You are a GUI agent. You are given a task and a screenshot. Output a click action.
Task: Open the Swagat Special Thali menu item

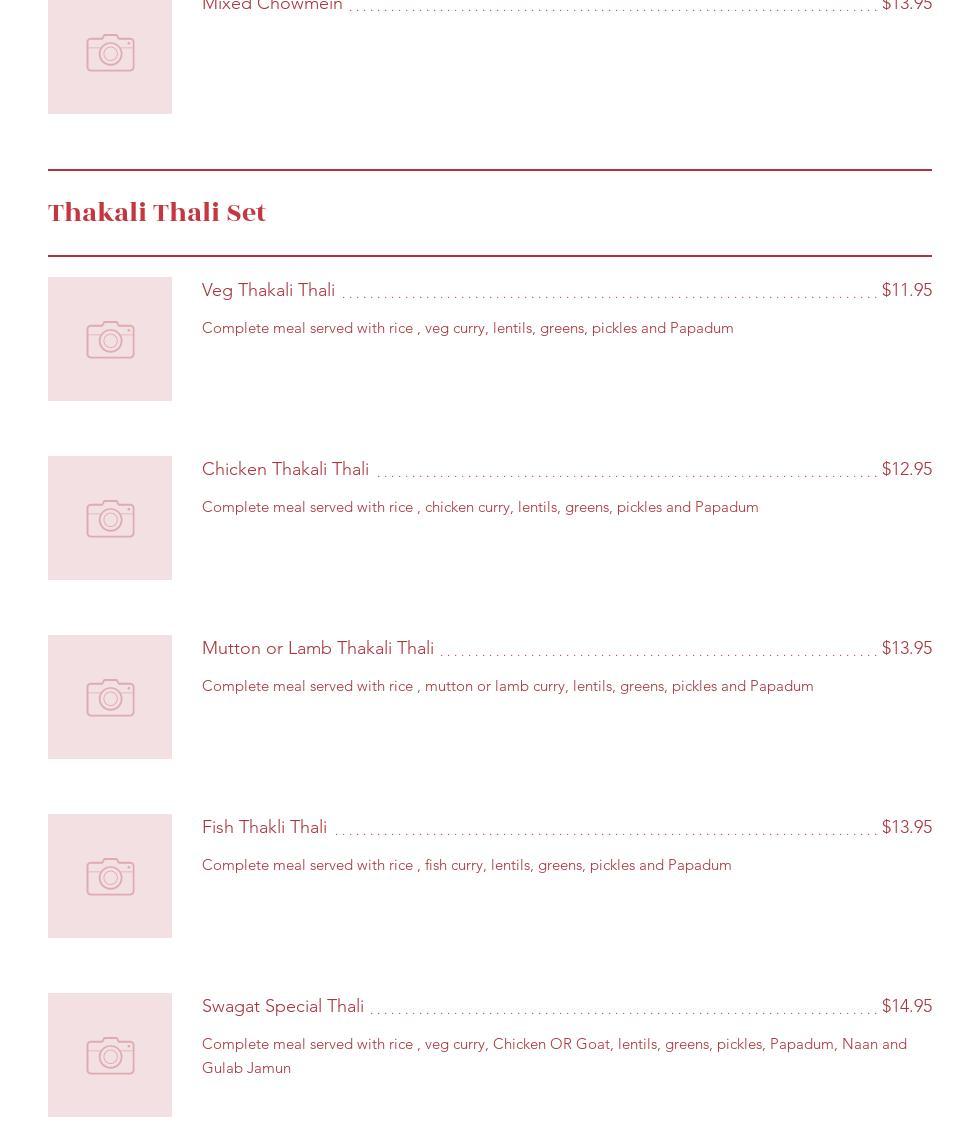pyautogui.click(x=283, y=1006)
